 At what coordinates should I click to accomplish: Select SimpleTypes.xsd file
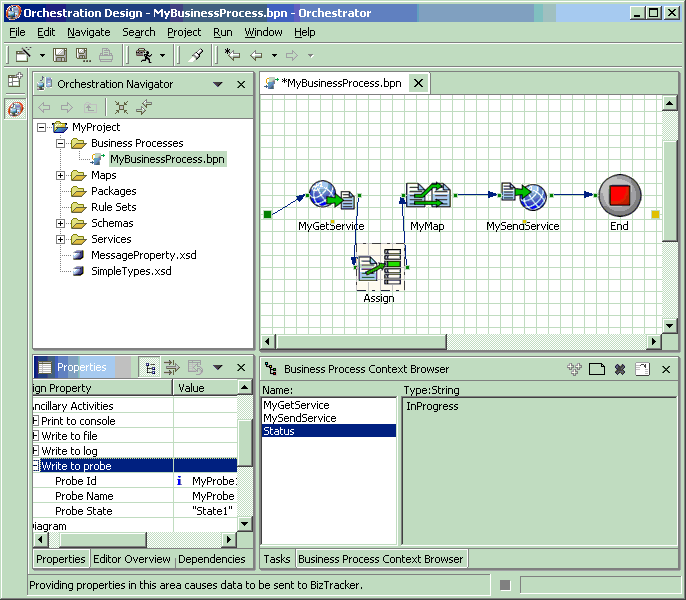point(131,271)
